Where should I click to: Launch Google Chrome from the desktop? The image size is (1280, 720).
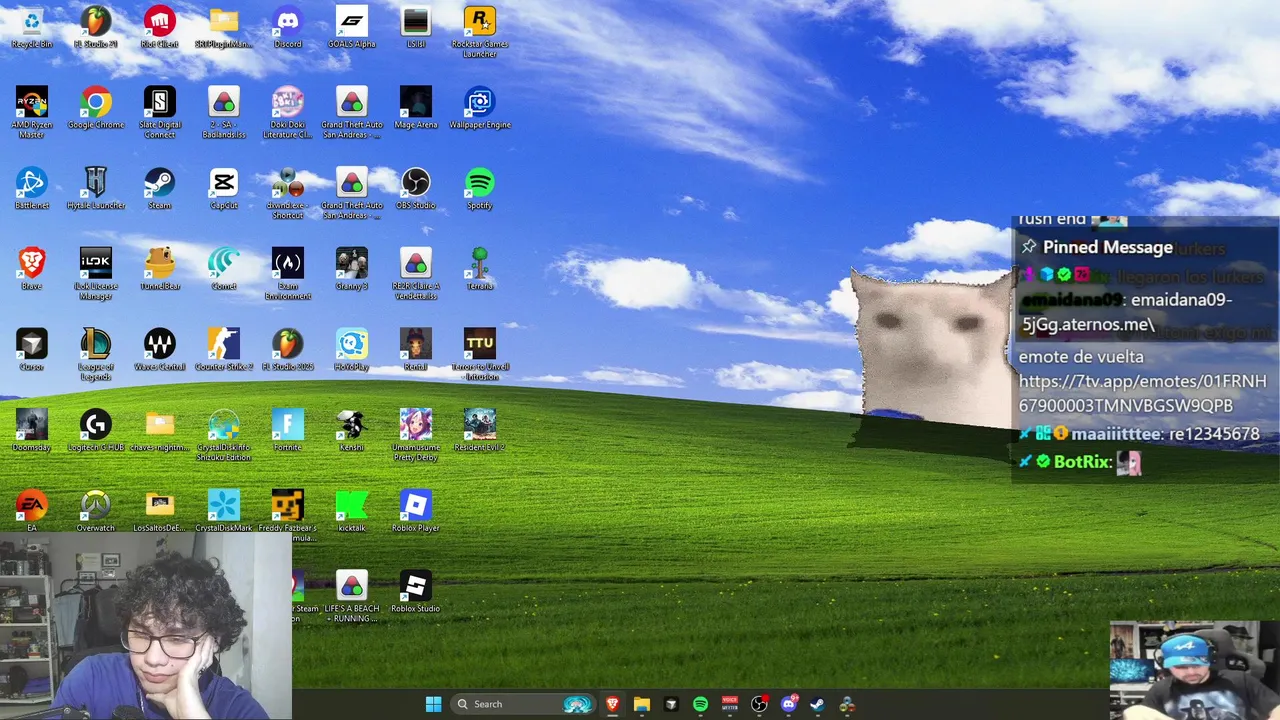click(x=96, y=108)
